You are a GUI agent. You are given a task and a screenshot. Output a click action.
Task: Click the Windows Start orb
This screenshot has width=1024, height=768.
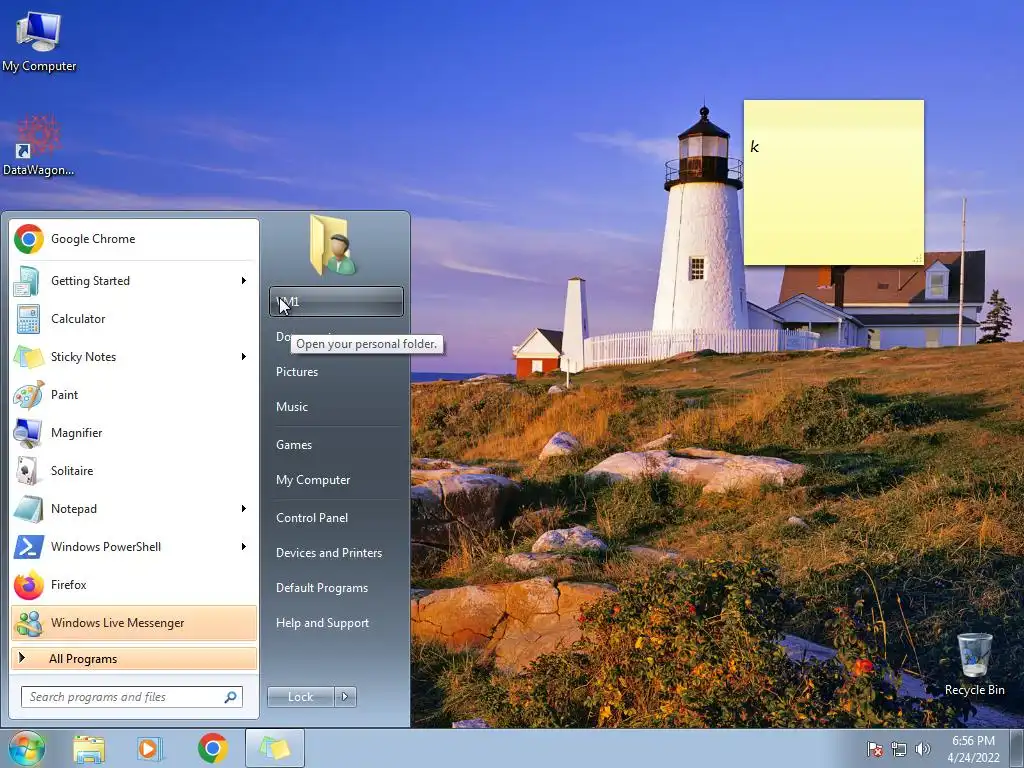[26, 748]
